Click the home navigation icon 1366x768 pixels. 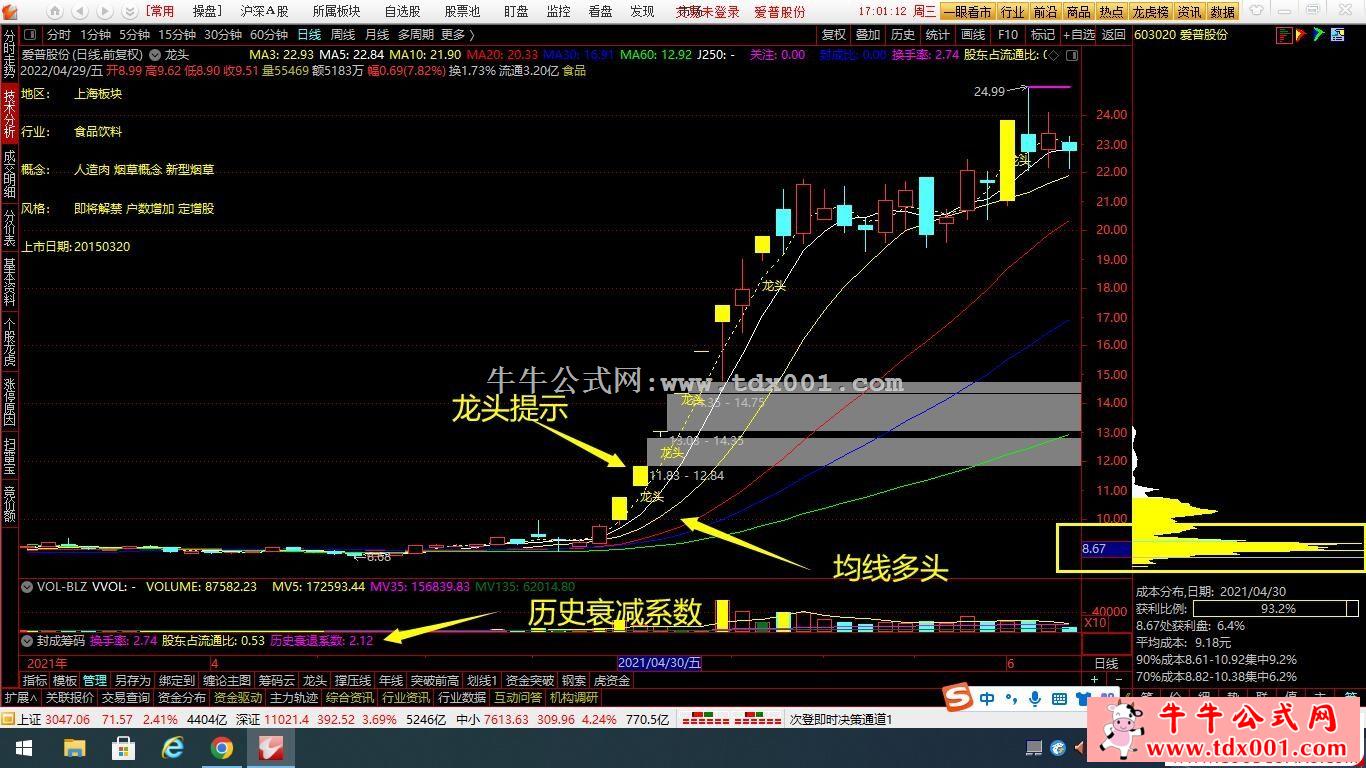pos(55,11)
